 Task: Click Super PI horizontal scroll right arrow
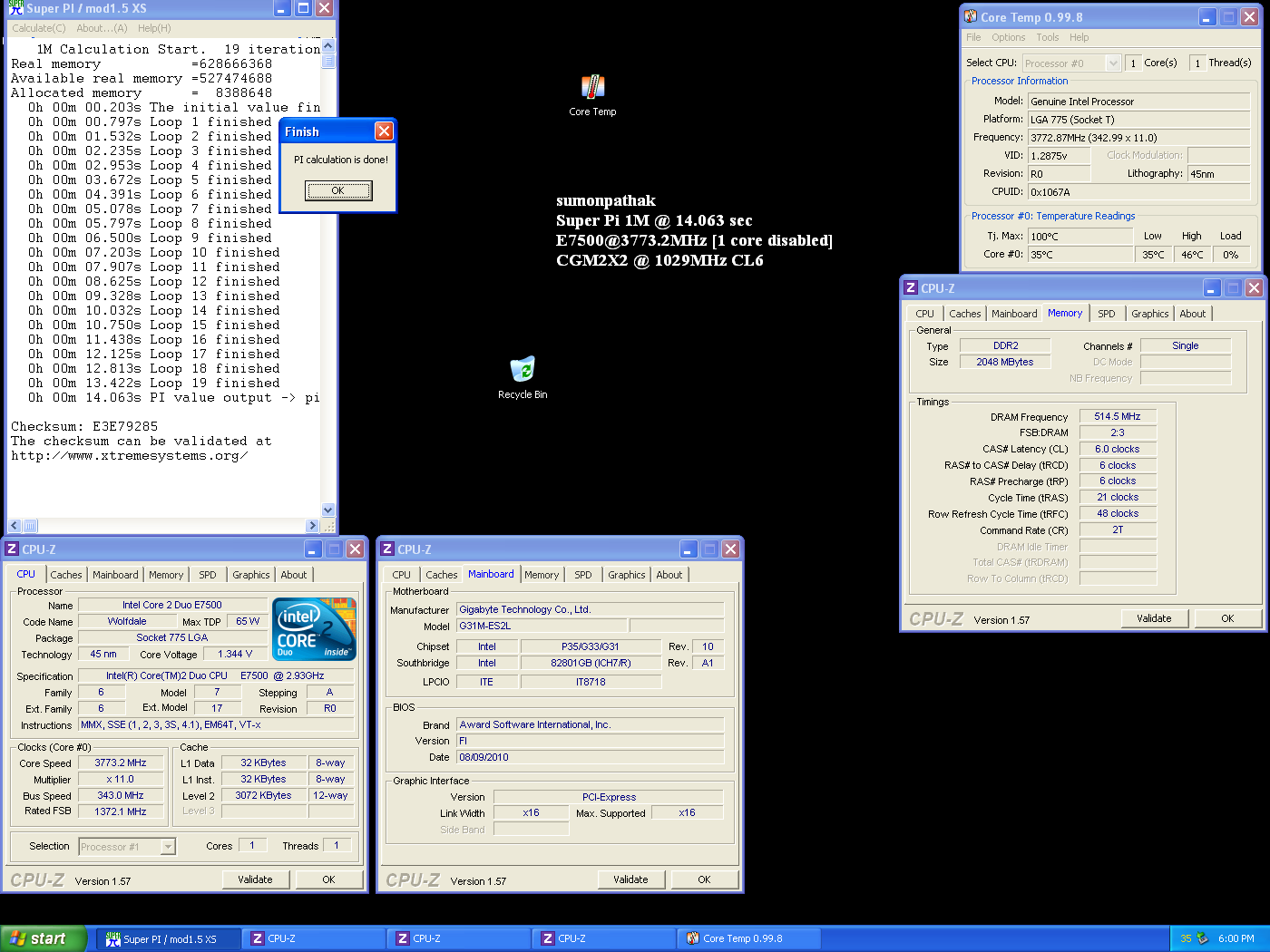click(312, 526)
